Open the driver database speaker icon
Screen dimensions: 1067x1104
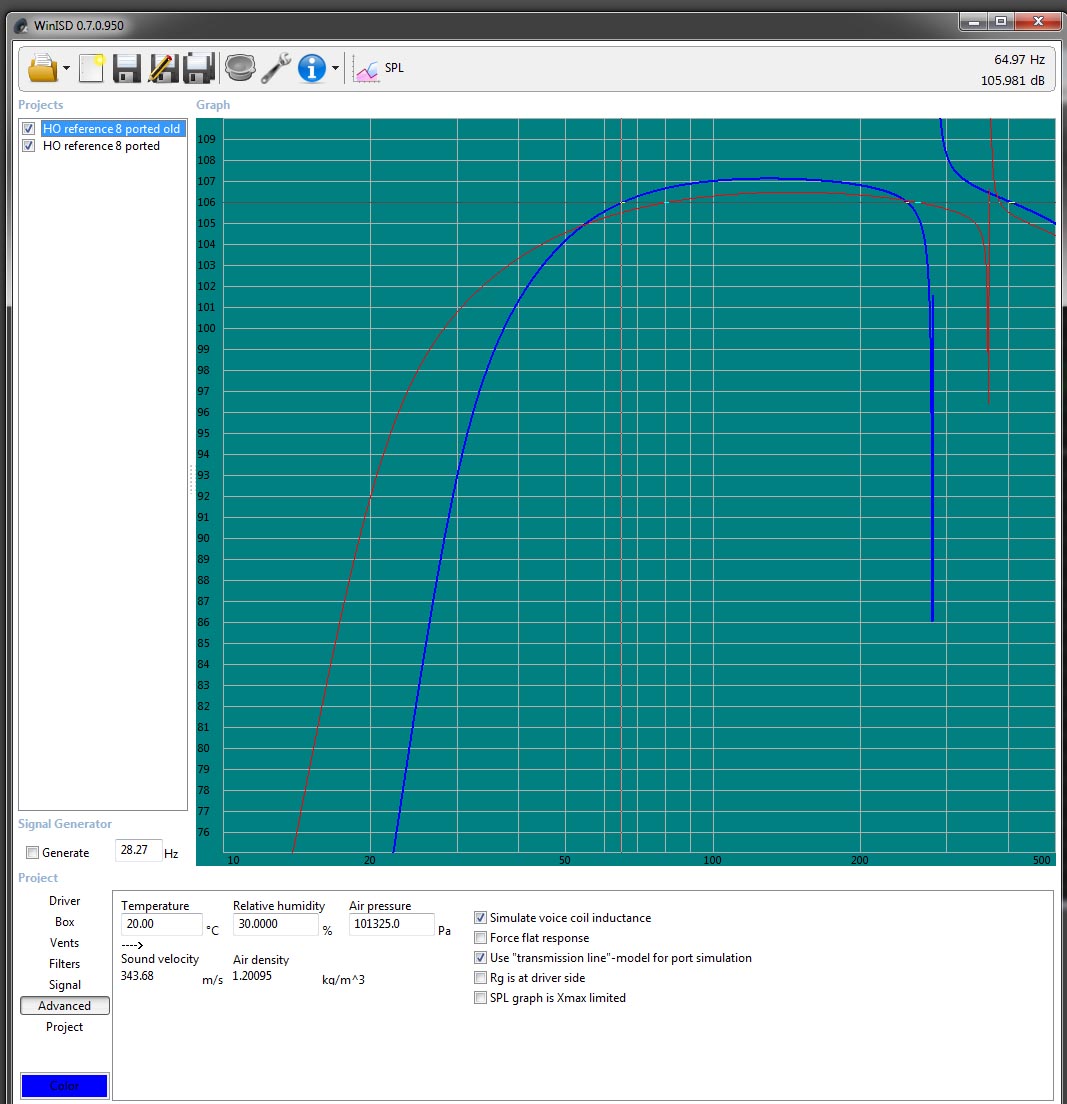click(x=240, y=68)
